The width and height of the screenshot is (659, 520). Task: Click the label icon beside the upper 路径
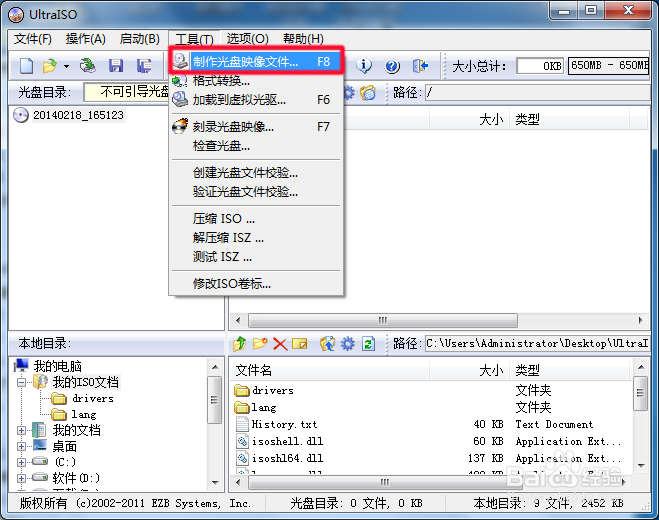pyautogui.click(x=368, y=92)
